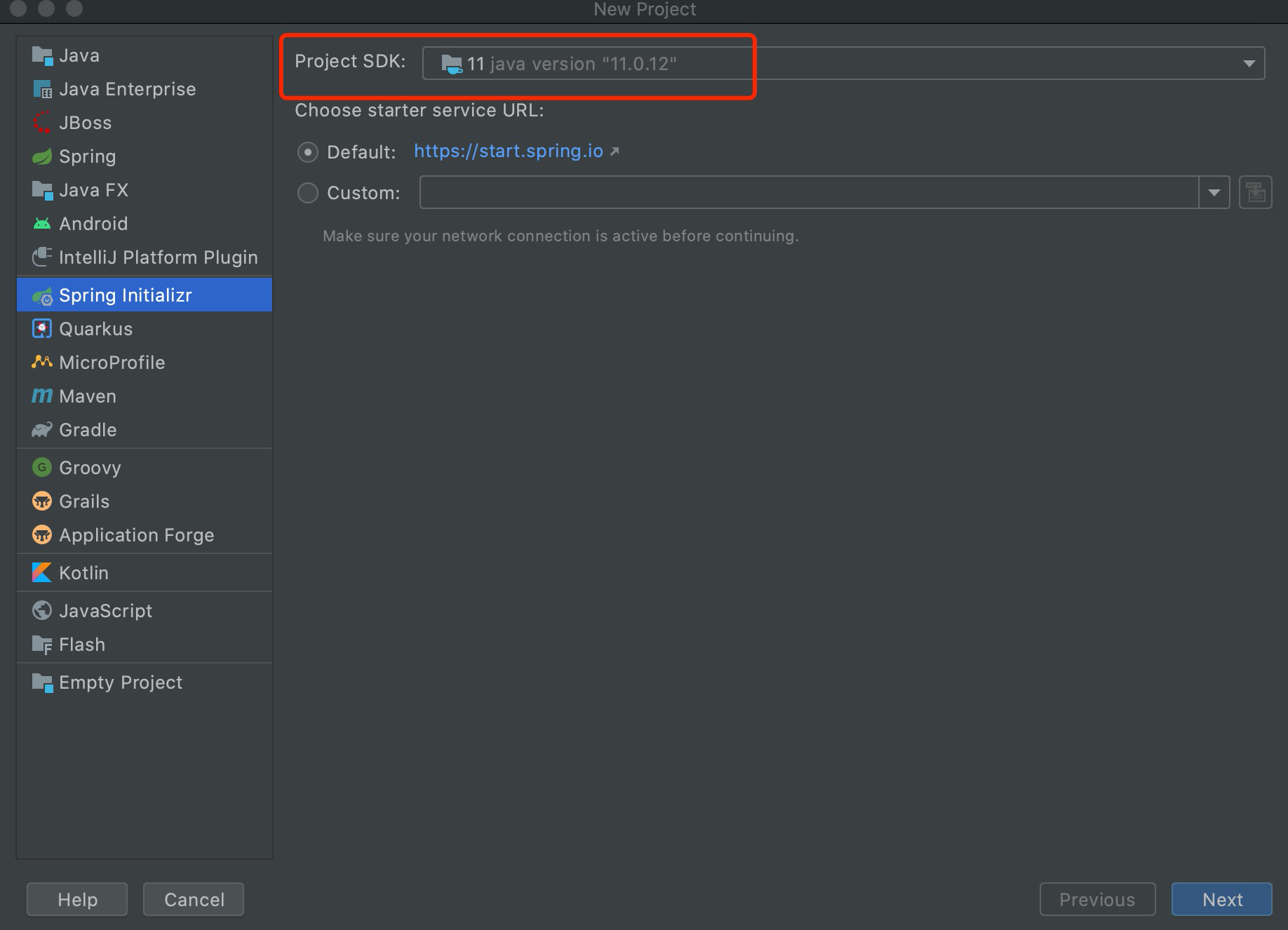Select the Custom starter URL radio button
Image resolution: width=1288 pixels, height=930 pixels.
(308, 193)
